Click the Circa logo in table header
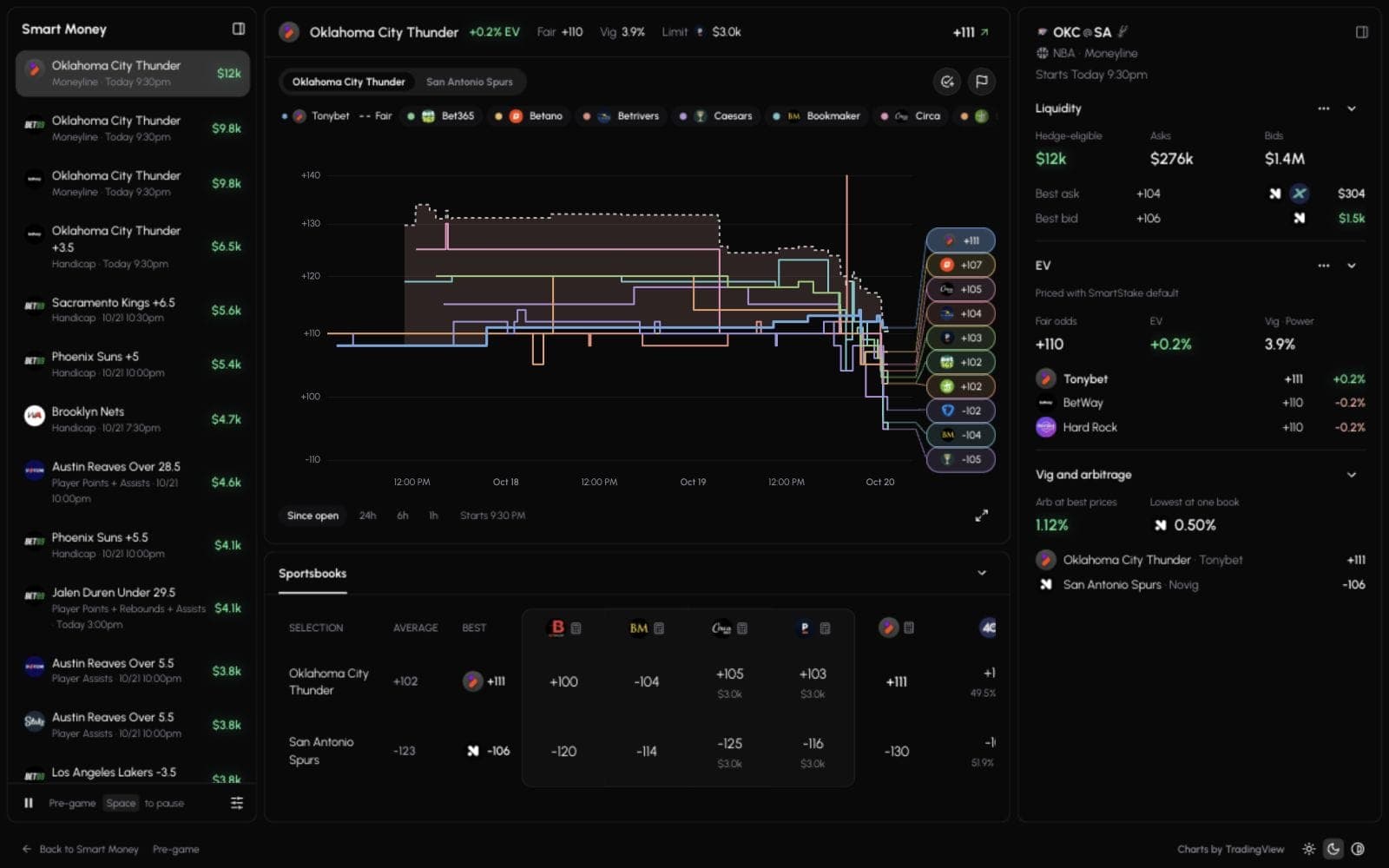This screenshot has height=868, width=1389. pyautogui.click(x=721, y=628)
